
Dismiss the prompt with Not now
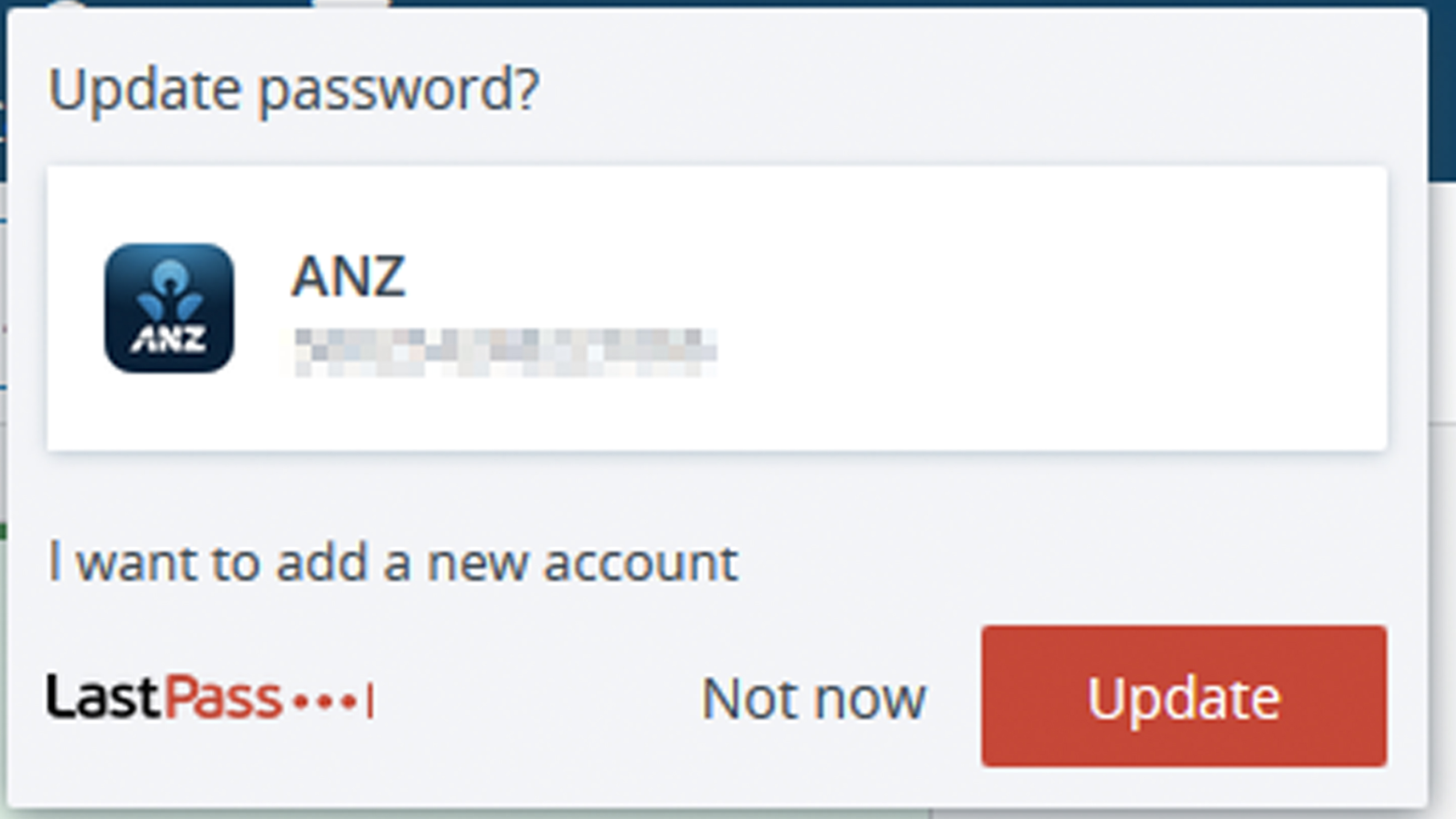click(814, 699)
